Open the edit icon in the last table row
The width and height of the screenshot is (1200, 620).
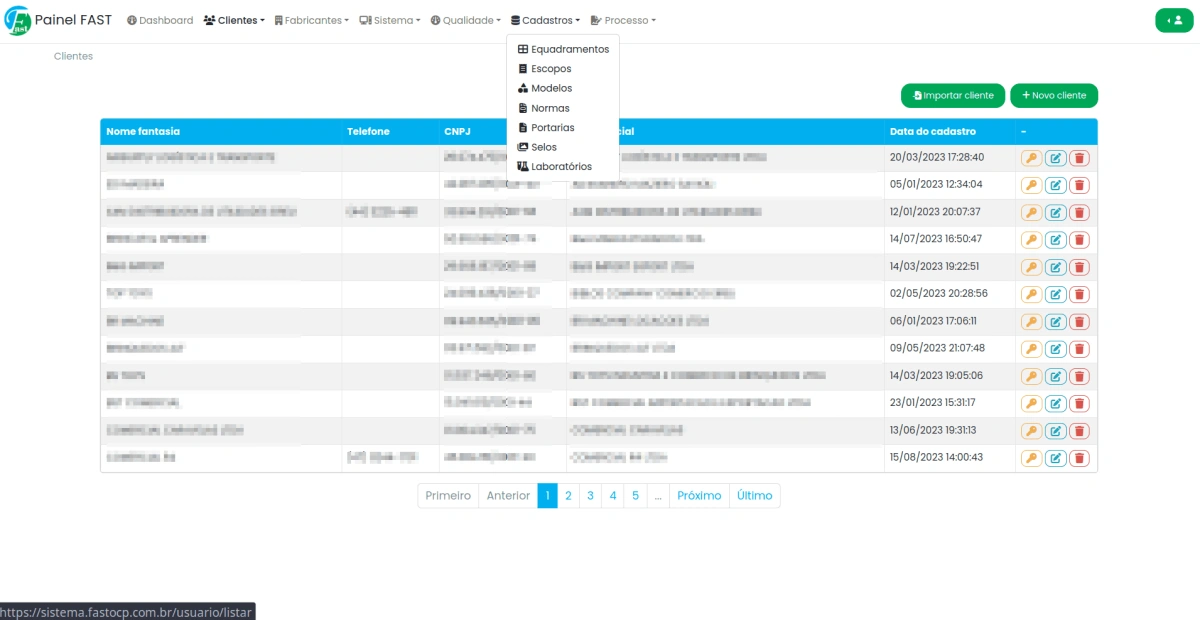click(x=1056, y=457)
